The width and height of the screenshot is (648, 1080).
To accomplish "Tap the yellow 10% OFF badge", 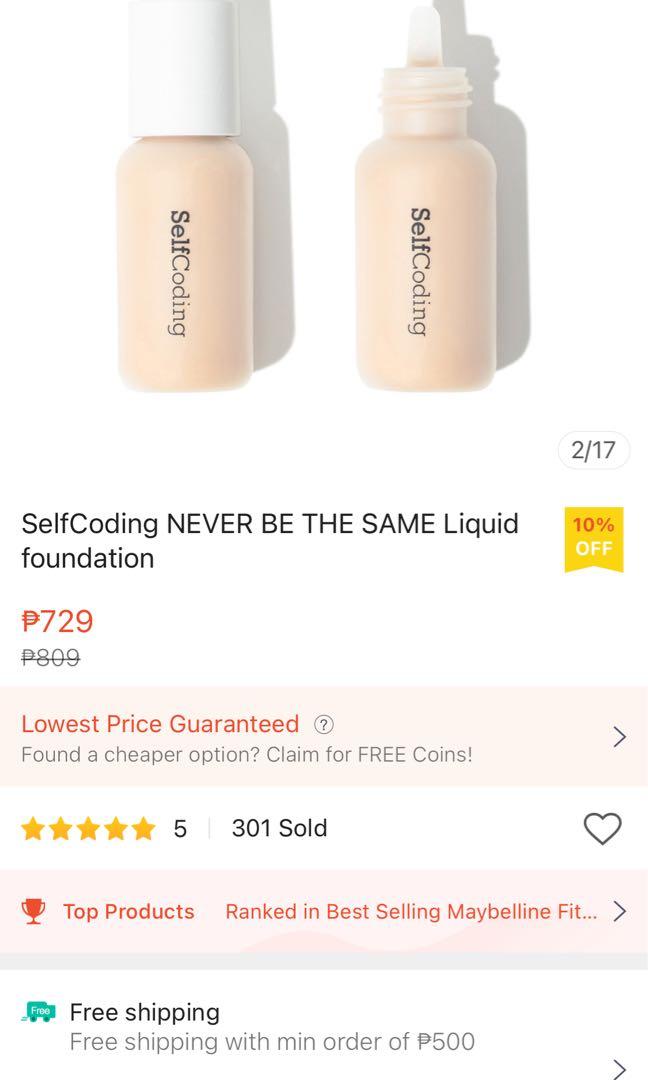I will point(595,538).
